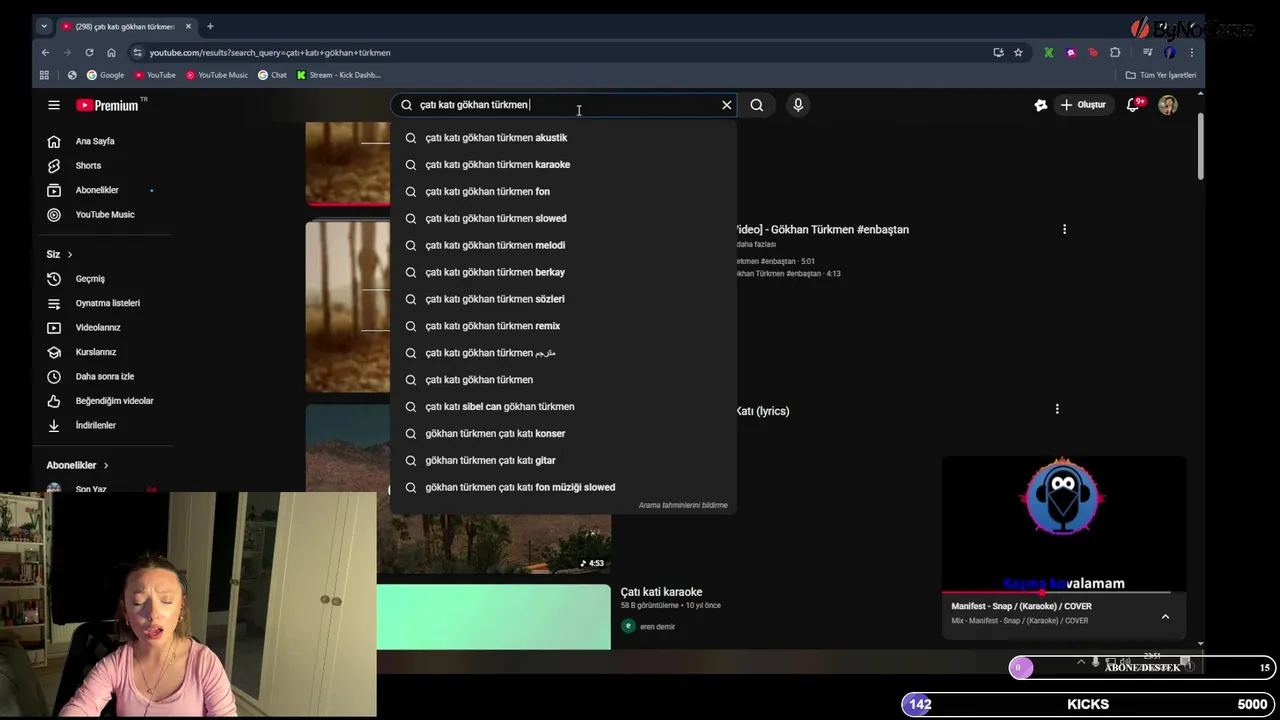Open the notifications bell
This screenshot has width=1280, height=720.
(1134, 105)
